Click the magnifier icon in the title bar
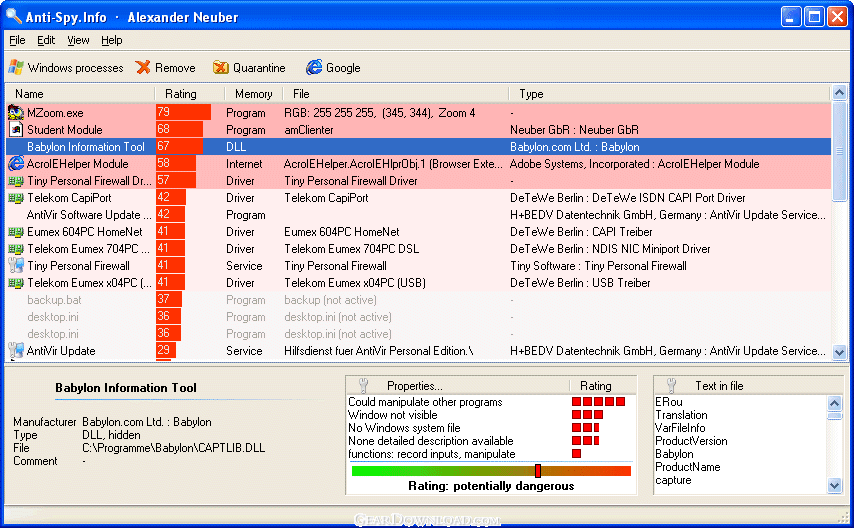The height and width of the screenshot is (528, 854). [x=14, y=16]
